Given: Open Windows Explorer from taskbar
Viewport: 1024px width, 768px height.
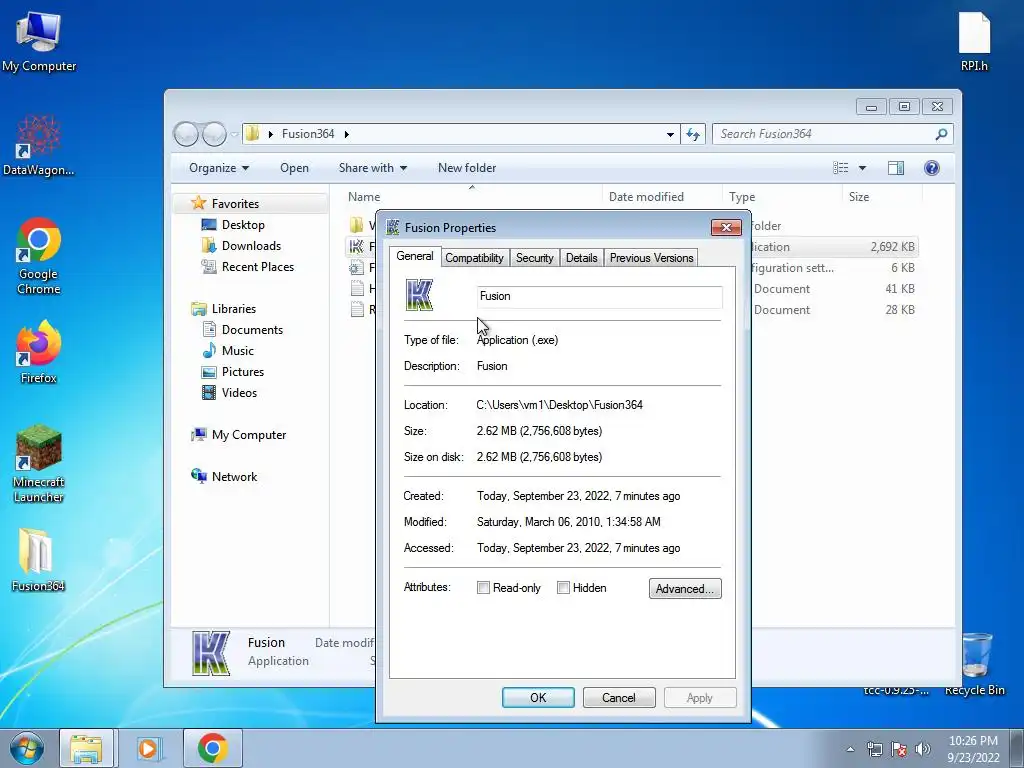Looking at the screenshot, I should (x=87, y=748).
